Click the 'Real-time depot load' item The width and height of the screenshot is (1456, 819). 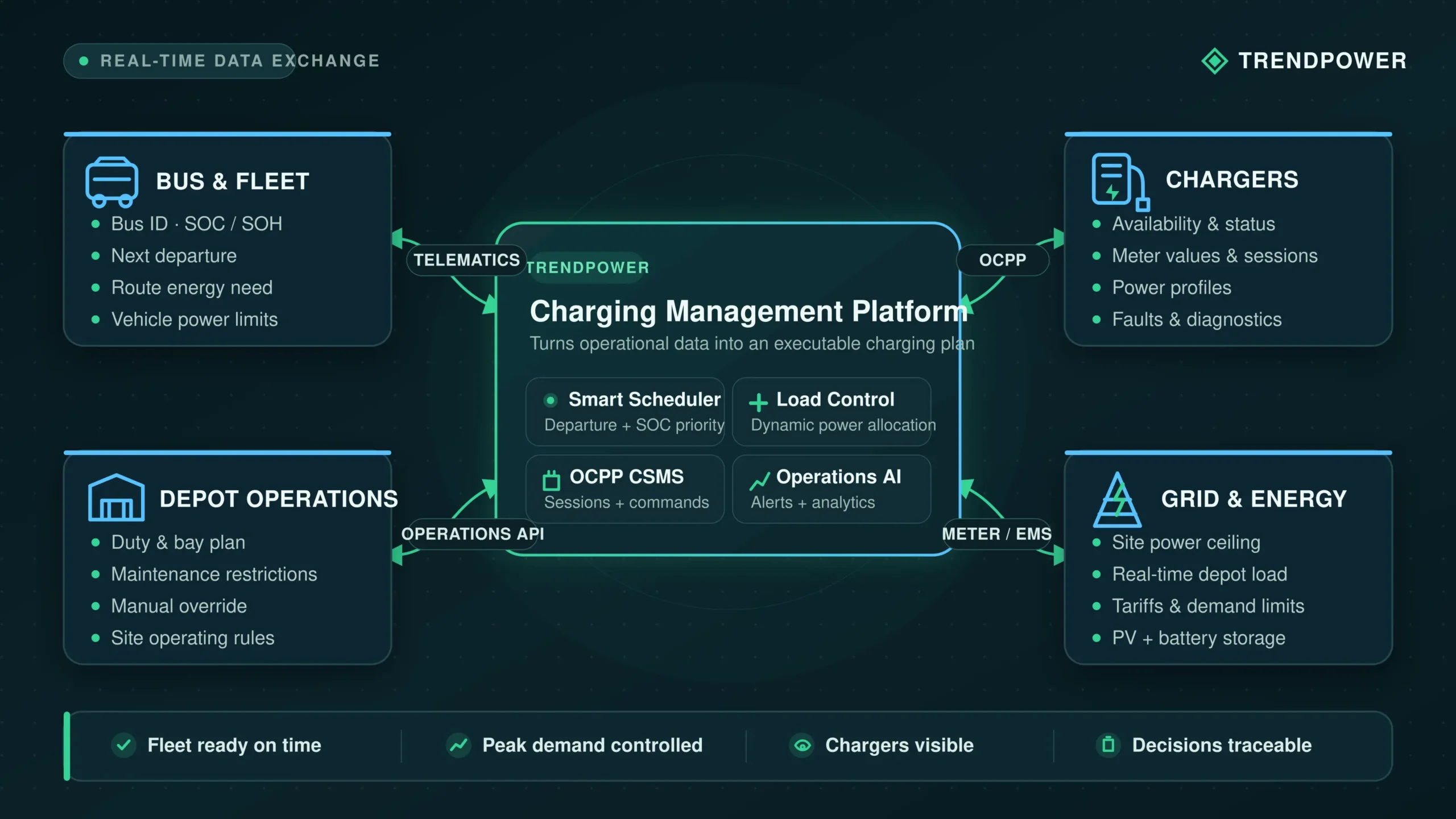pos(1199,574)
